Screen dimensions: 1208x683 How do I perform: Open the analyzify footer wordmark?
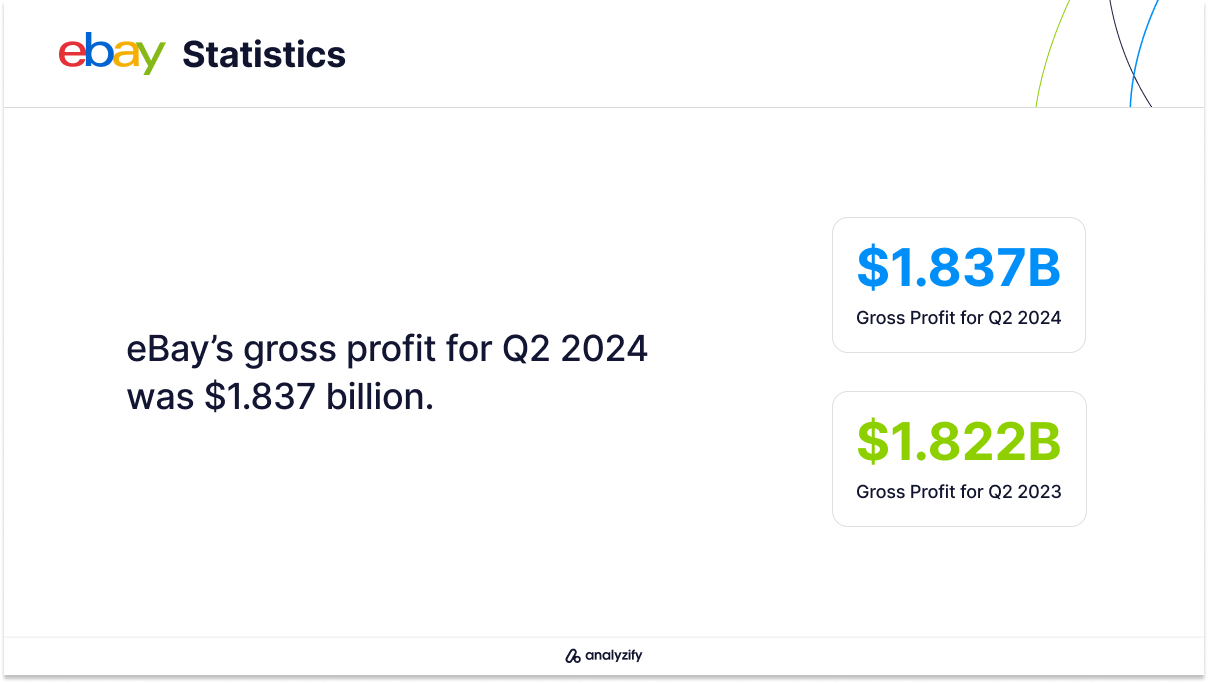pos(614,656)
